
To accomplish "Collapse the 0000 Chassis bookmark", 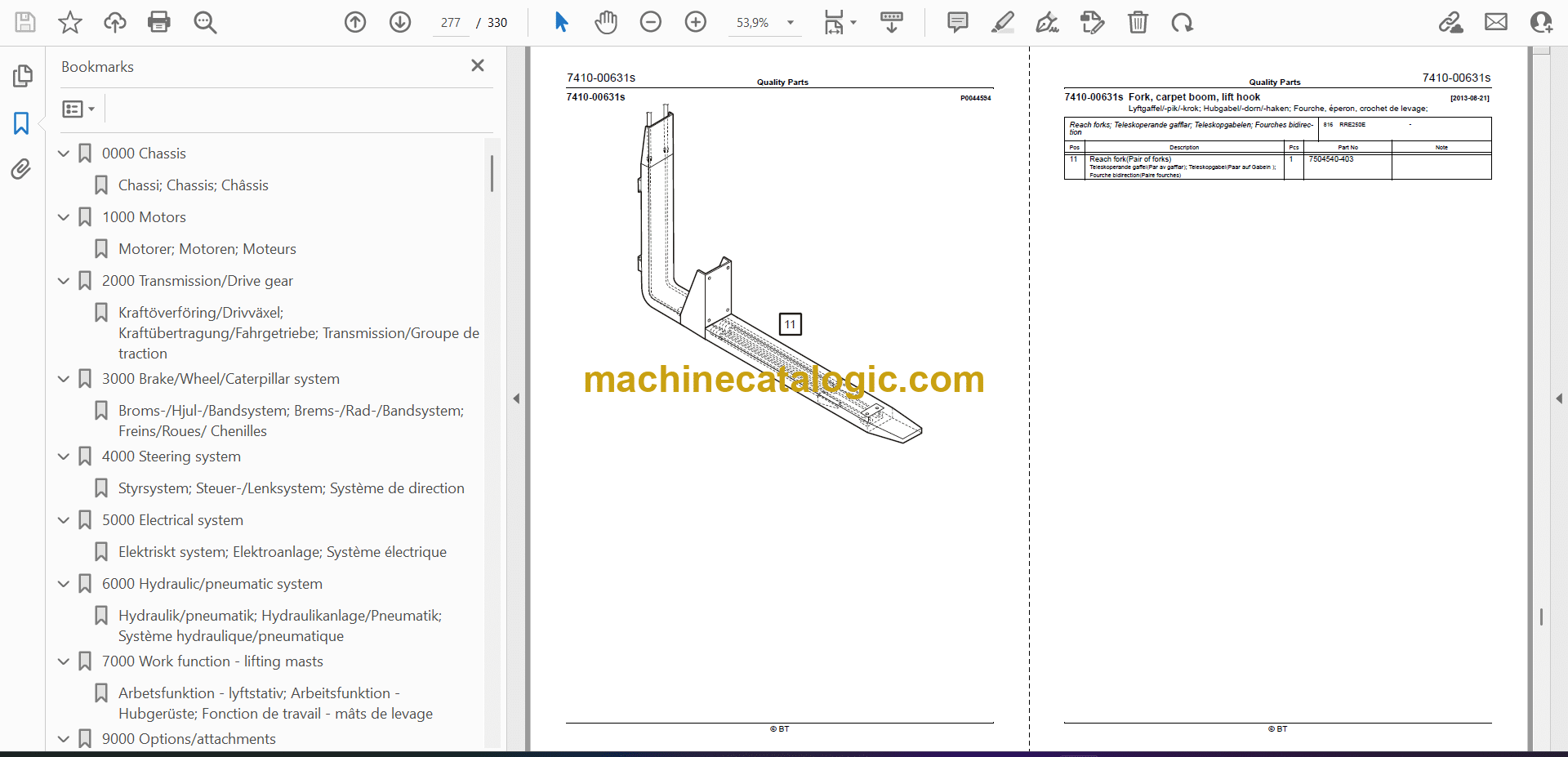I will [64, 154].
